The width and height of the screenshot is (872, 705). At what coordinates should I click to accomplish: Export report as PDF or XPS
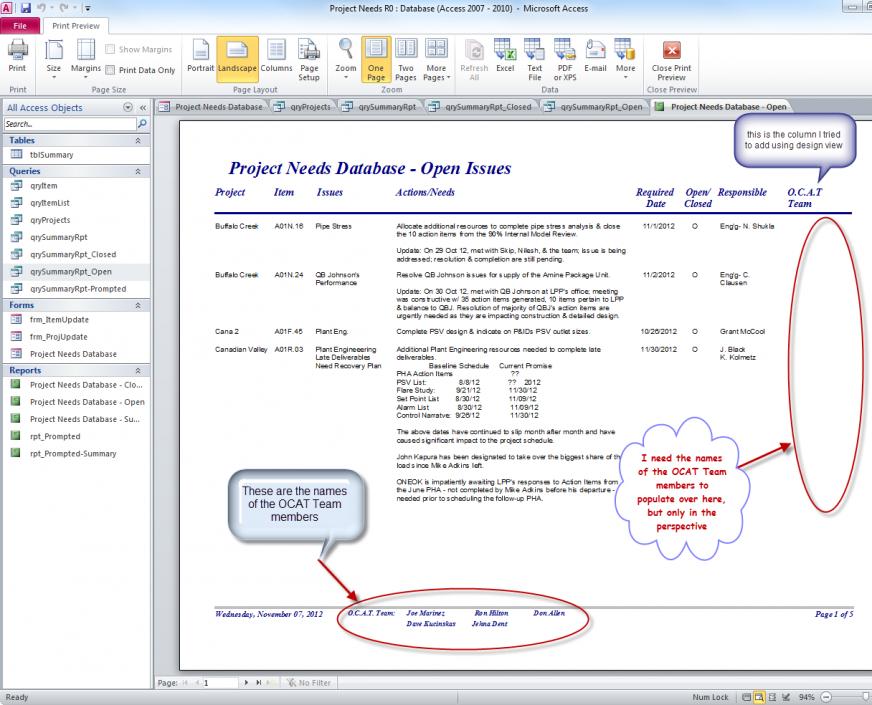tap(565, 60)
